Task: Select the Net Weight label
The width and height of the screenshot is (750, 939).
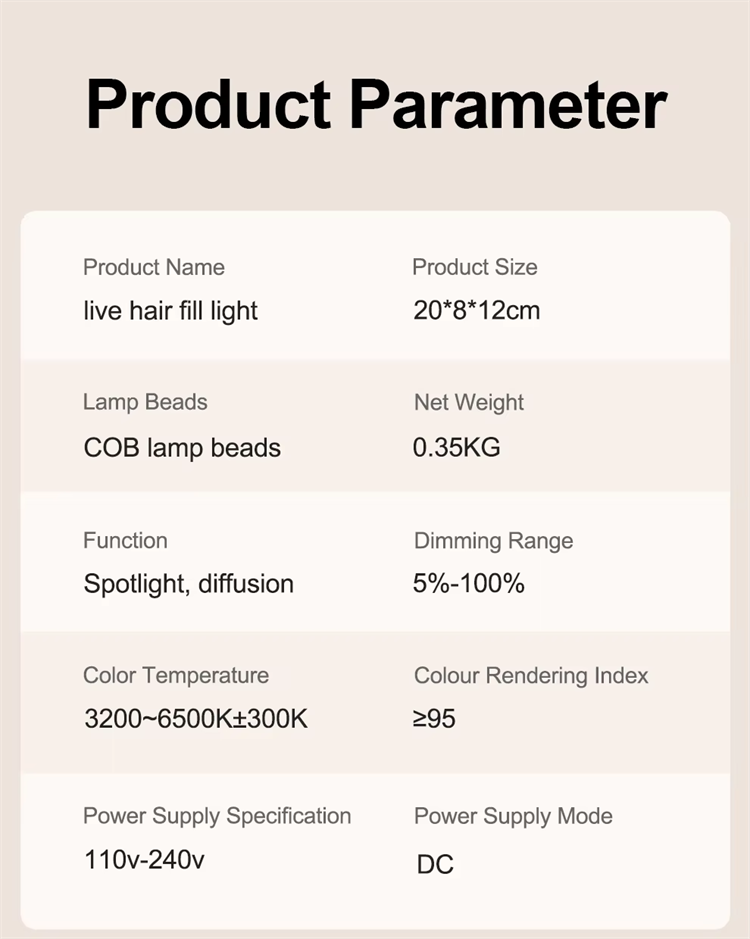Action: [469, 403]
